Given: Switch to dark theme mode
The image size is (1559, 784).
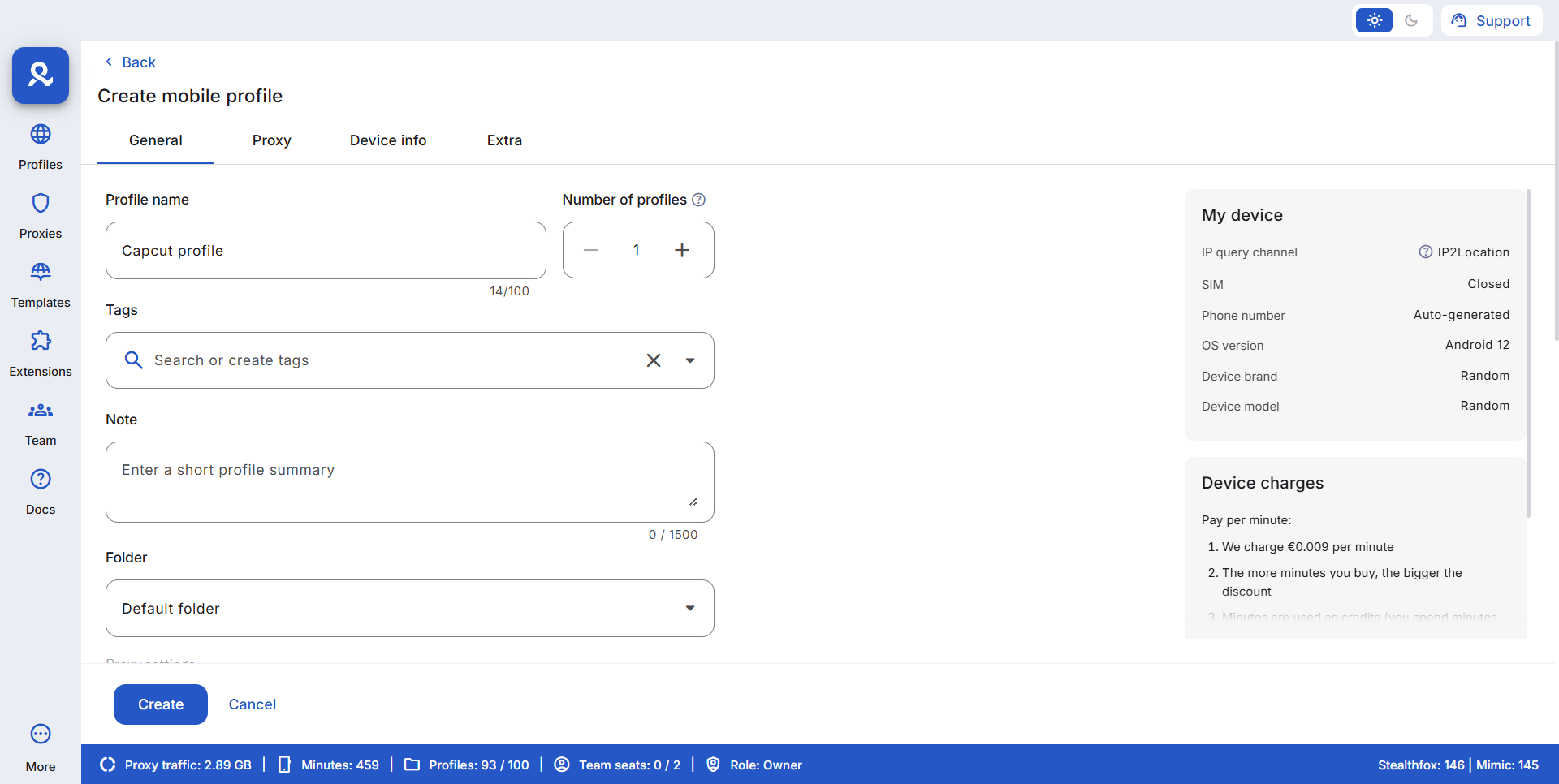Looking at the screenshot, I should 1411,20.
